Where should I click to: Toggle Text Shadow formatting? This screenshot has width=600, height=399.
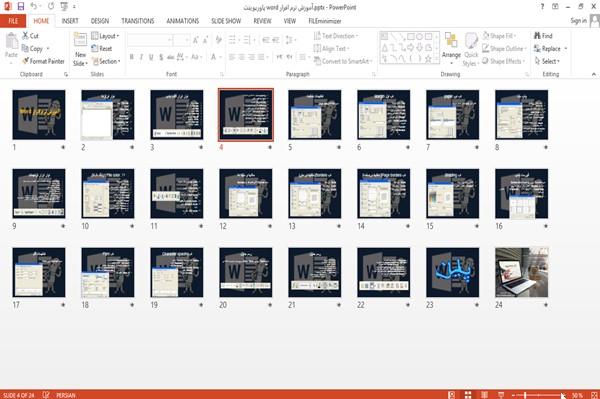[161, 57]
